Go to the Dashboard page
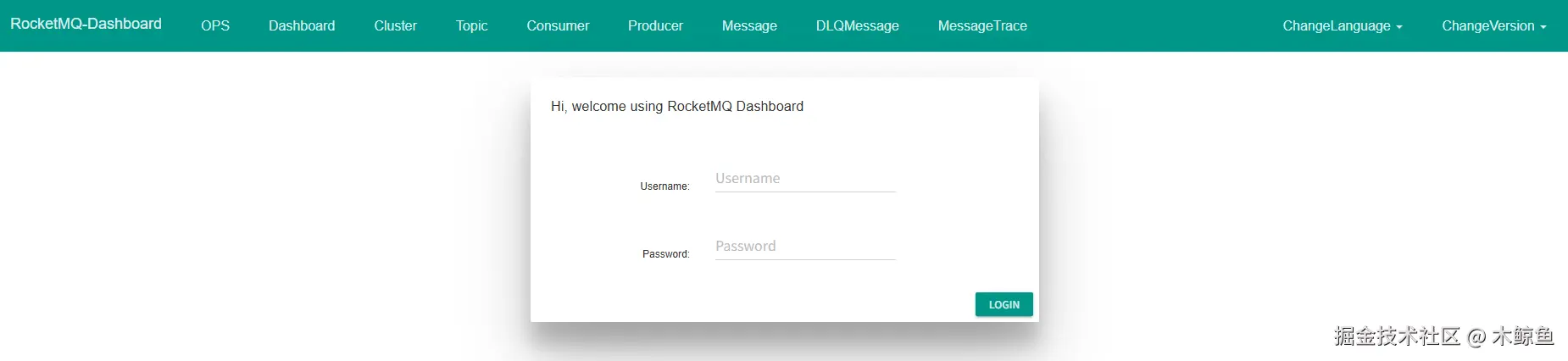1568x361 pixels. point(302,25)
